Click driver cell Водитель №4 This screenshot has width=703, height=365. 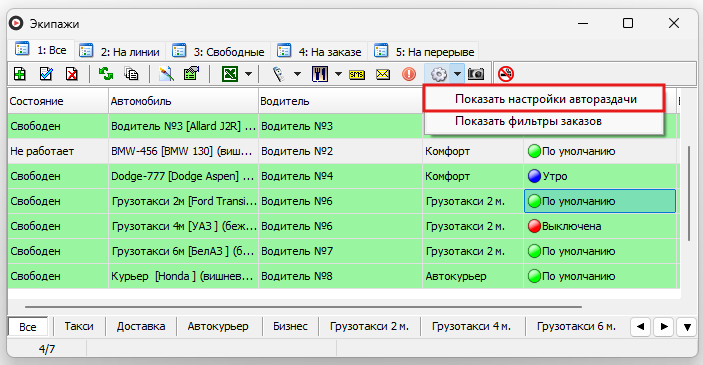(340, 176)
